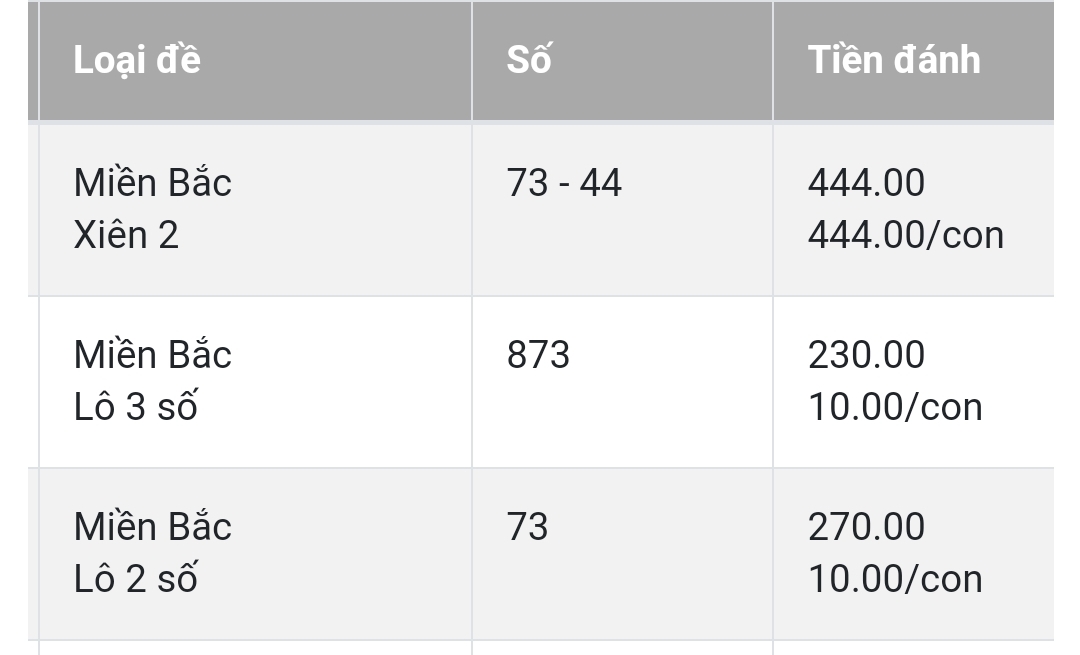Click the Lô 3 số text label
The width and height of the screenshot is (1080, 655).
136,406
